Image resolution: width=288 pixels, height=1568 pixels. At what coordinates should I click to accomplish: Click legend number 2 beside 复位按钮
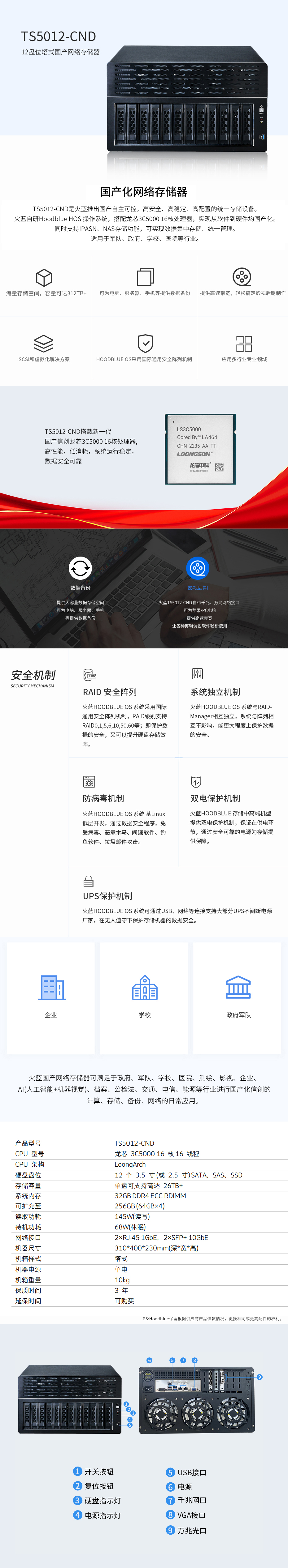pos(77,1485)
